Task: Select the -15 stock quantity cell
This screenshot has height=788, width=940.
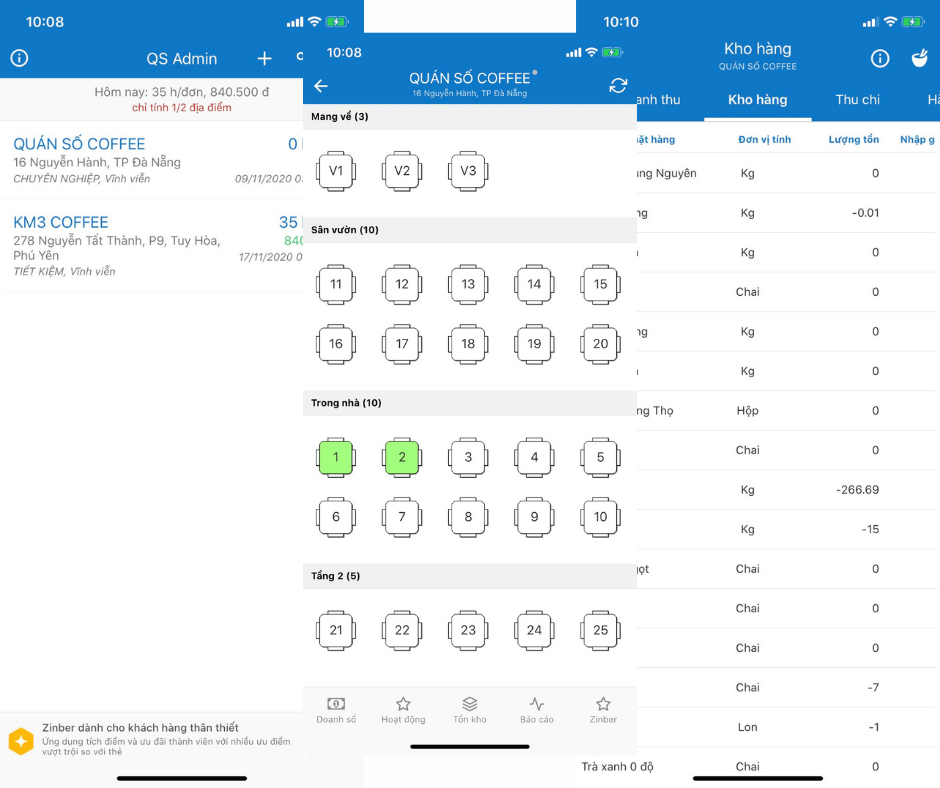Action: coord(870,530)
